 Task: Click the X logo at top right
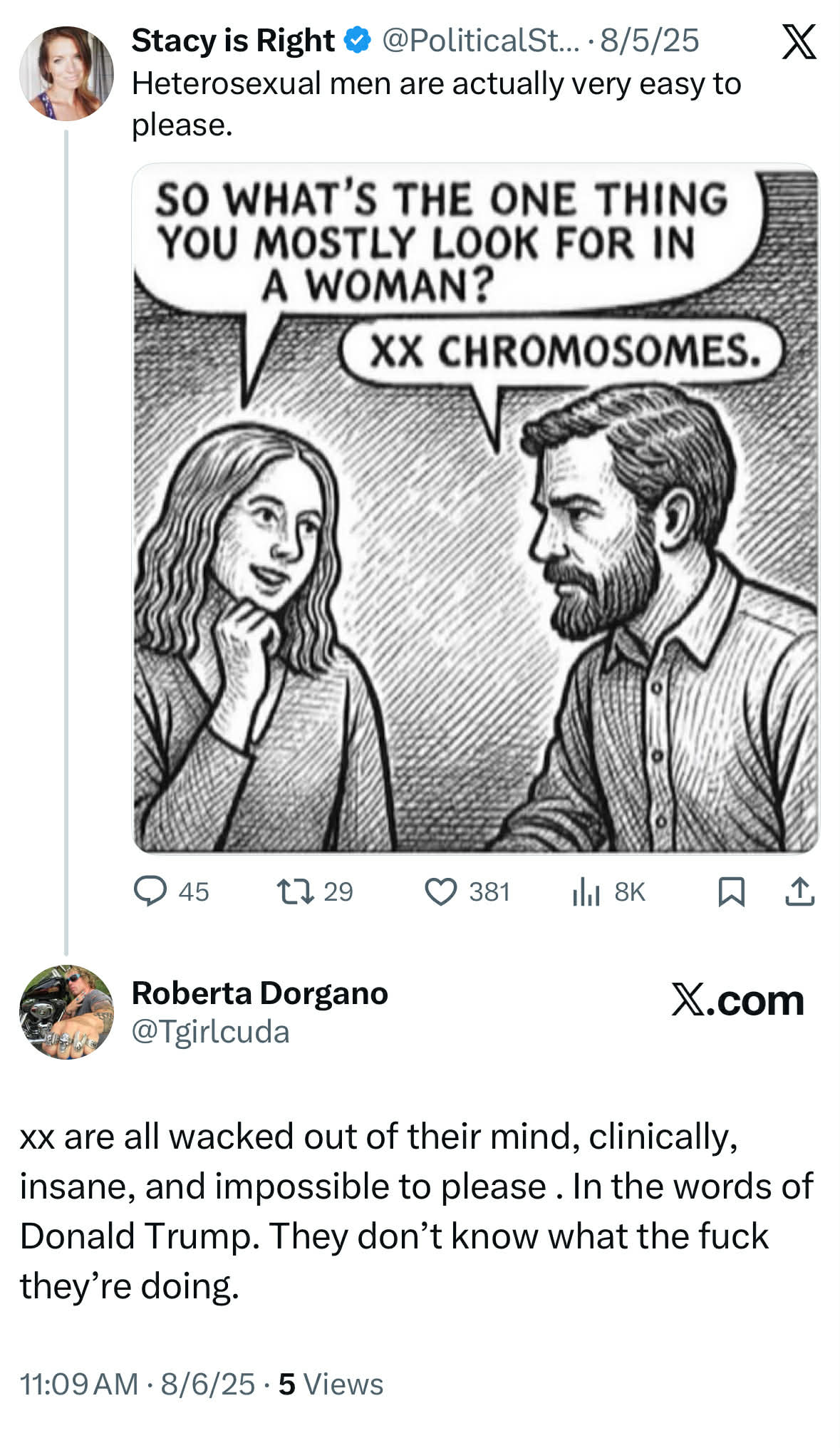tap(799, 42)
